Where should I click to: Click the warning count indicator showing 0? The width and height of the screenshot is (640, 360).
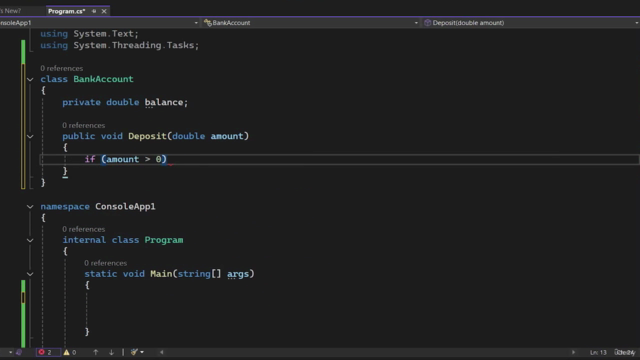(x=70, y=352)
